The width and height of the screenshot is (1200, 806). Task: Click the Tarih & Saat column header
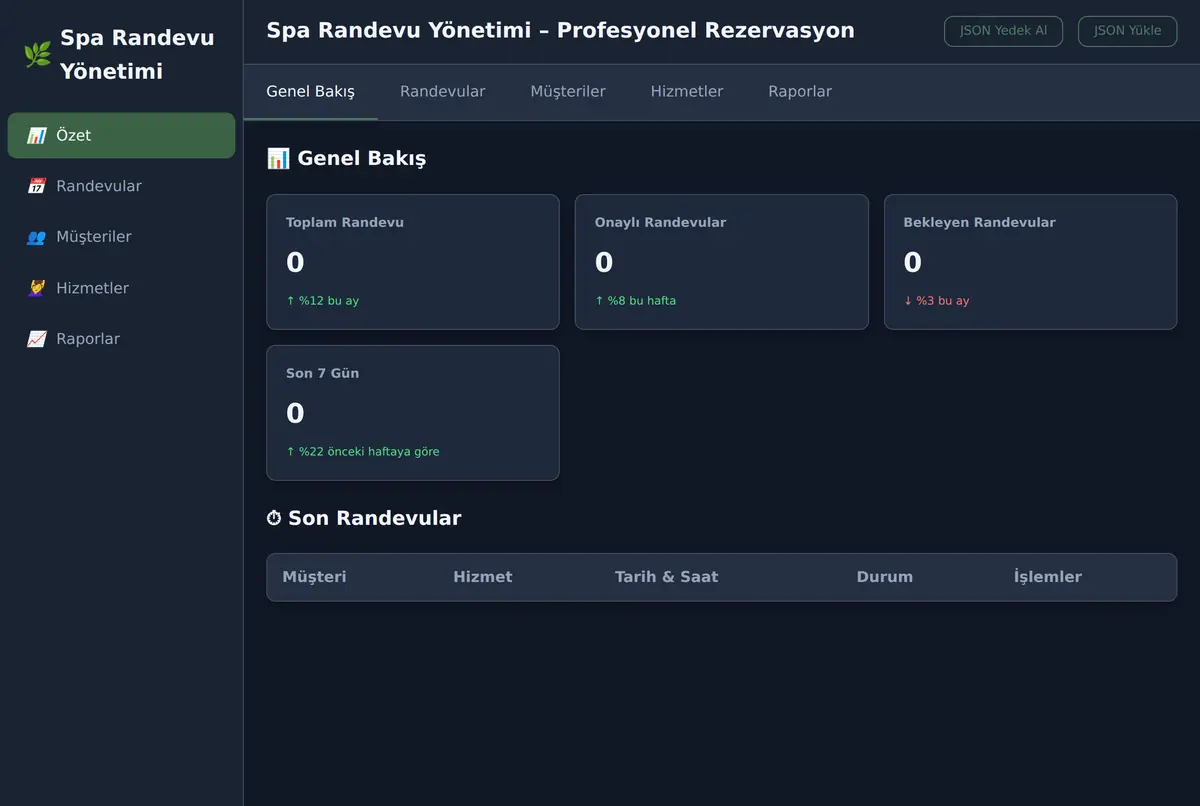pyautogui.click(x=666, y=577)
